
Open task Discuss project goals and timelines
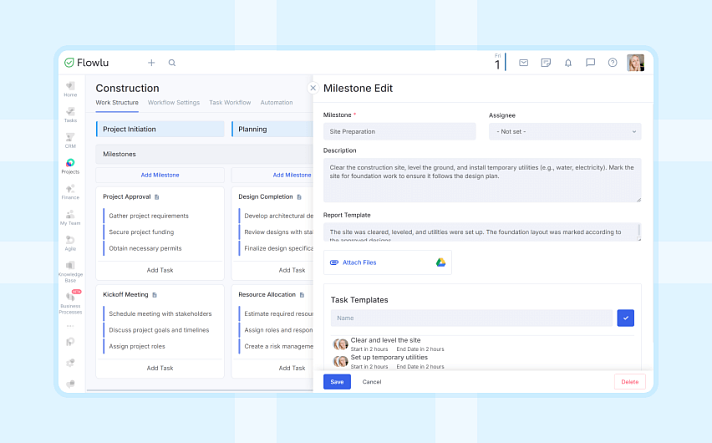(158, 330)
